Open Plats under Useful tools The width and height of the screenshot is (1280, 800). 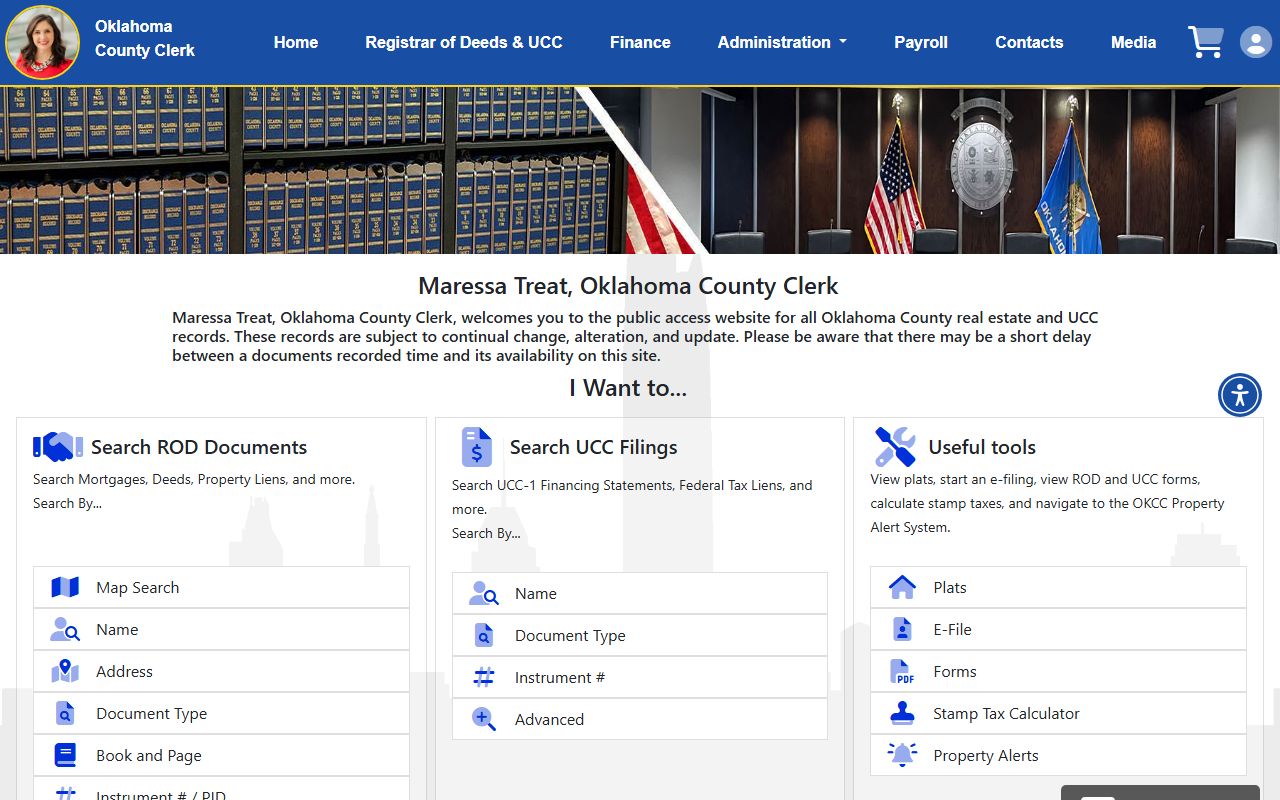[x=1058, y=587]
